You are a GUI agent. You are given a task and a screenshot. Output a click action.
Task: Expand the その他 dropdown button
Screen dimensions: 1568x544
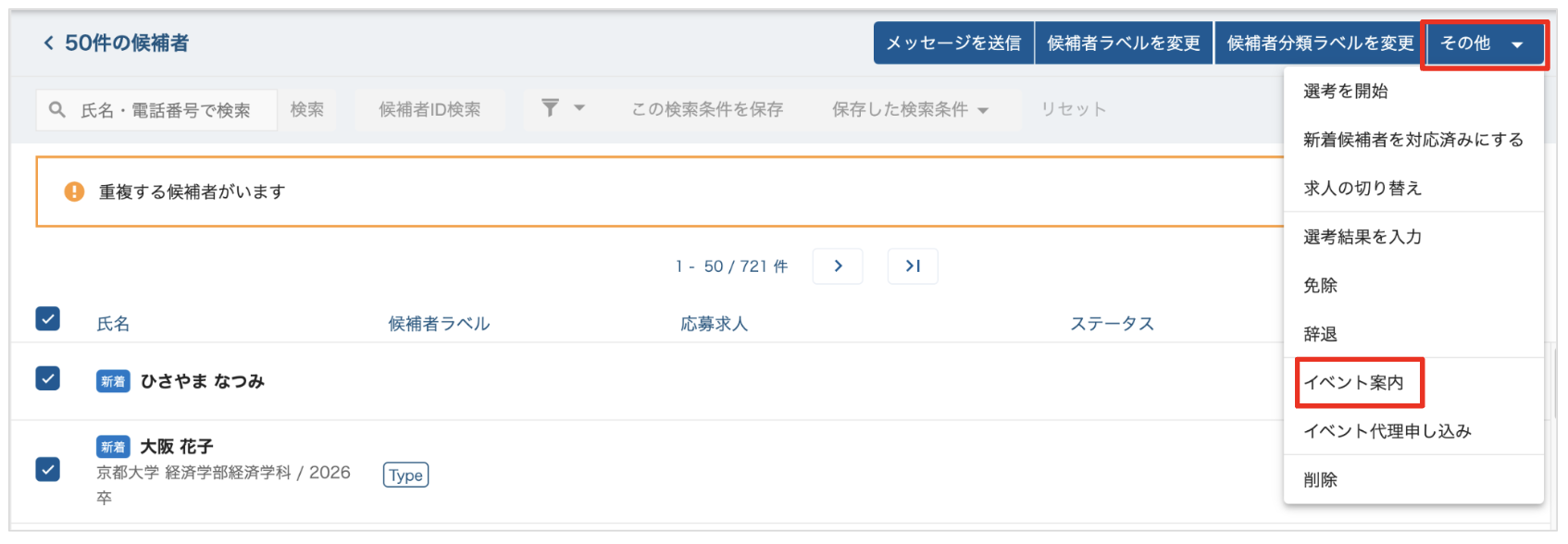pos(1484,43)
